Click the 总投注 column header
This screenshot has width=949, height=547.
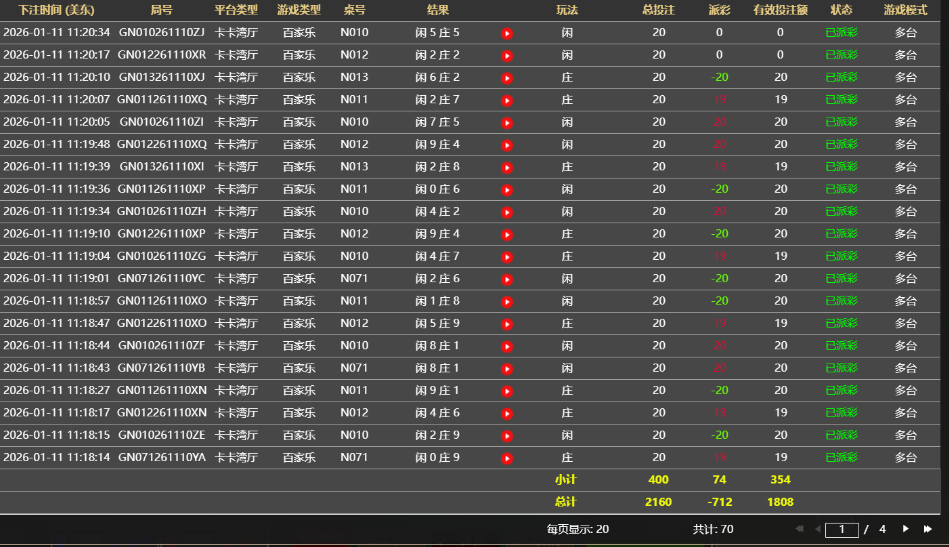click(658, 10)
